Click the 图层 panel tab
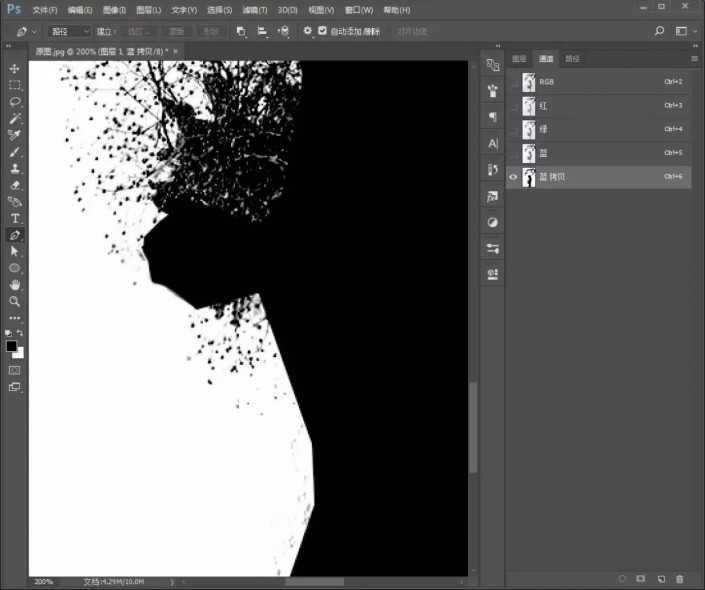This screenshot has height=590, width=705. (x=520, y=59)
